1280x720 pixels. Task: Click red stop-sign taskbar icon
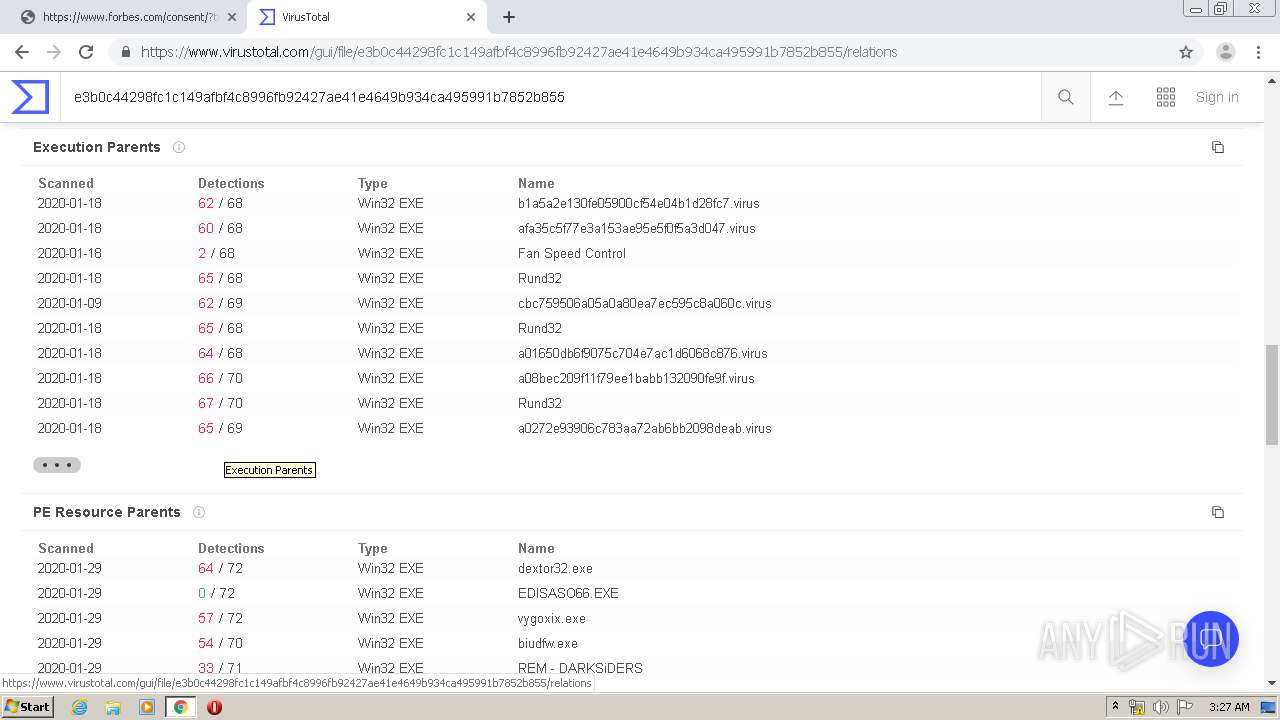pyautogui.click(x=214, y=707)
